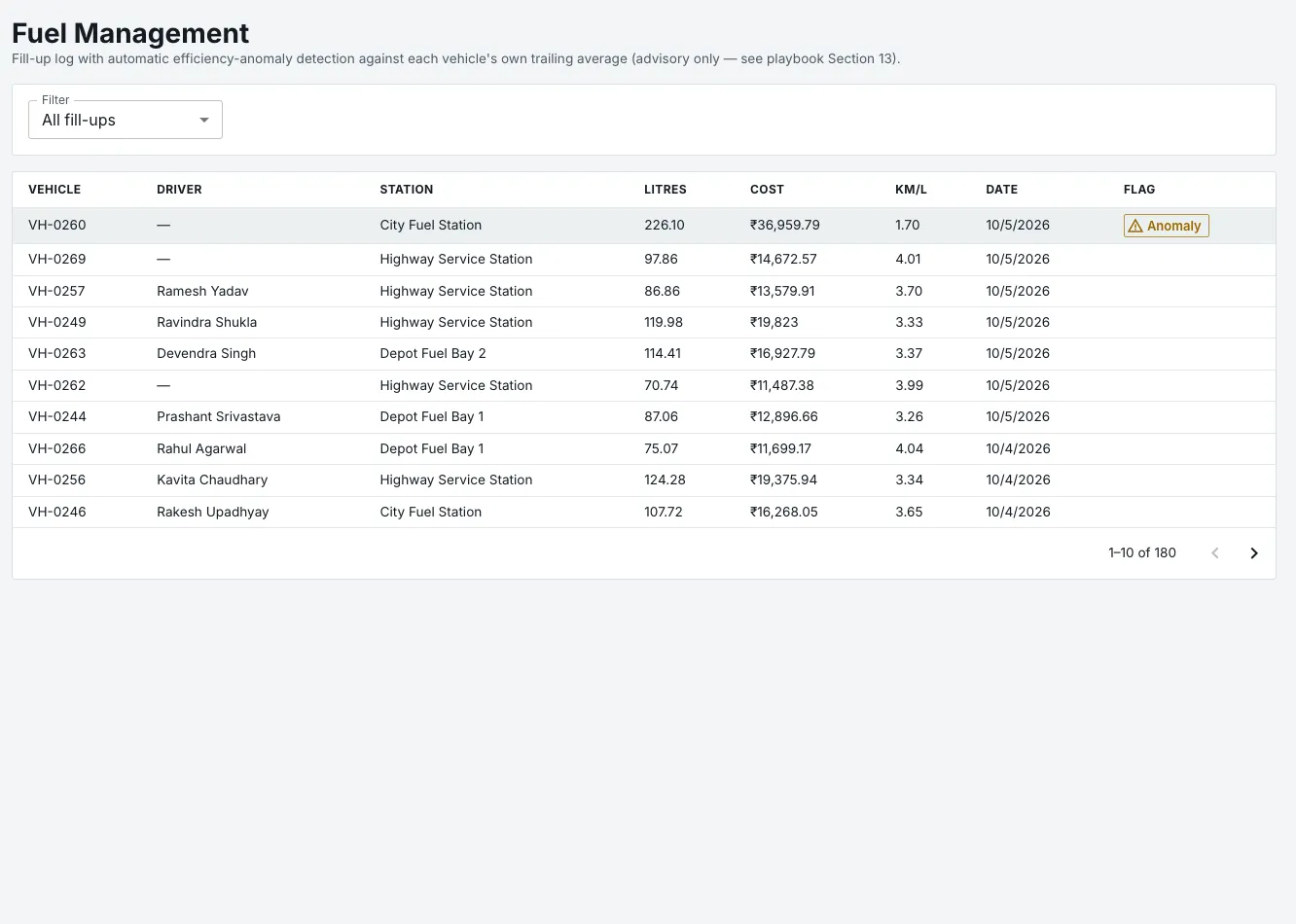The width and height of the screenshot is (1296, 924).
Task: Click the COST column header
Action: 767,190
